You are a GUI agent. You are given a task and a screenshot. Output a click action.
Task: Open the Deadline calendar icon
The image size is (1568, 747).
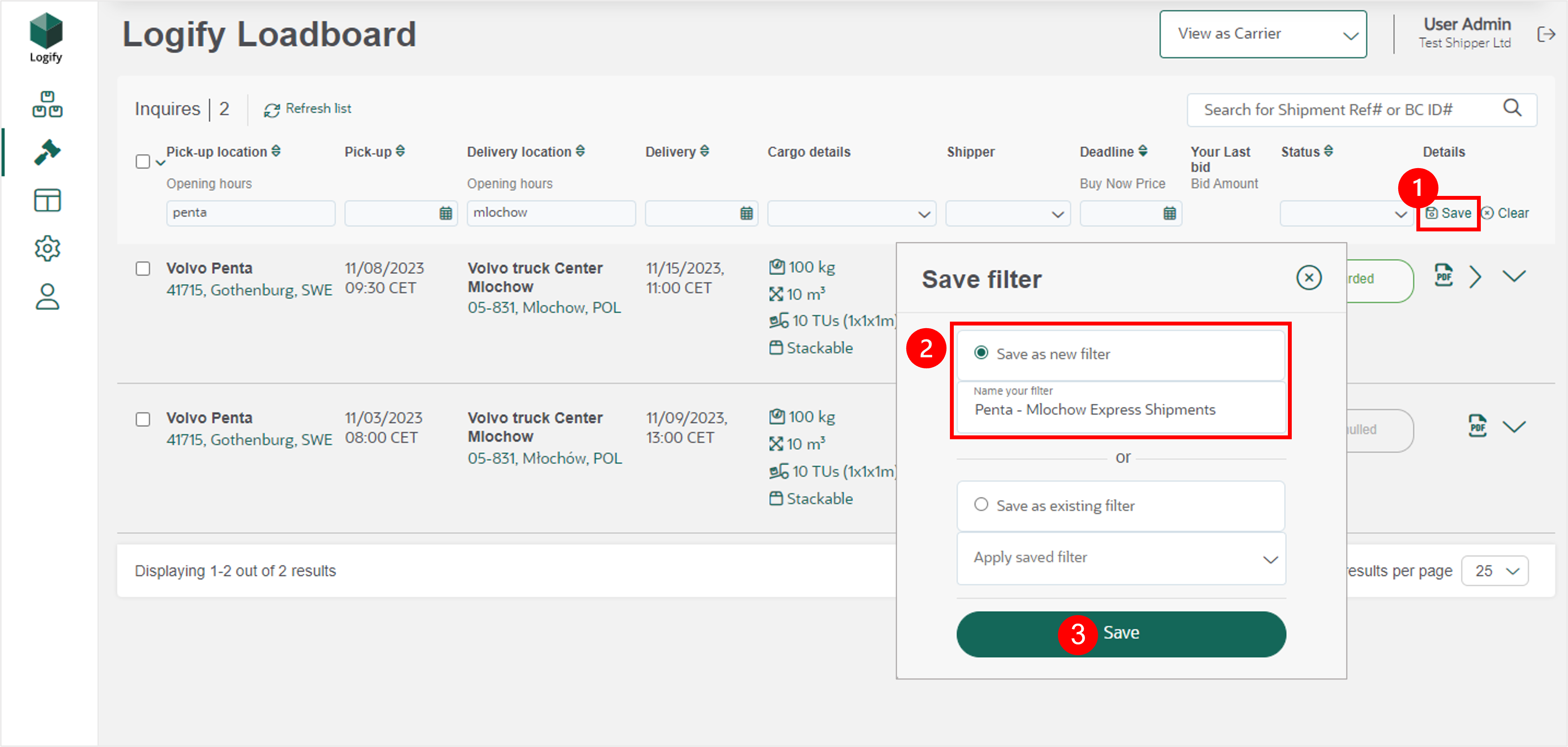(x=1169, y=214)
